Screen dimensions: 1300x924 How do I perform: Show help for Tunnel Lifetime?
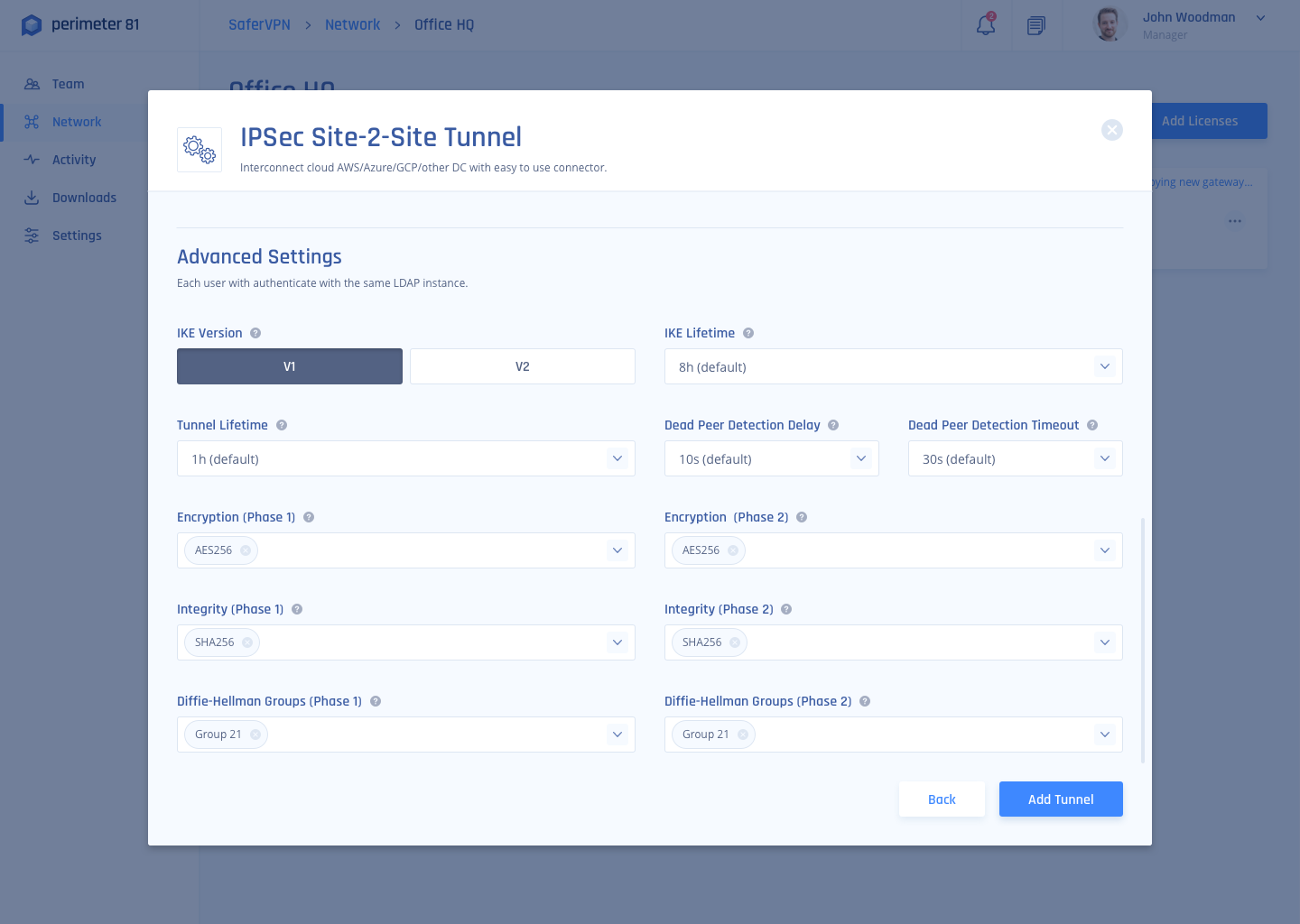click(x=282, y=425)
